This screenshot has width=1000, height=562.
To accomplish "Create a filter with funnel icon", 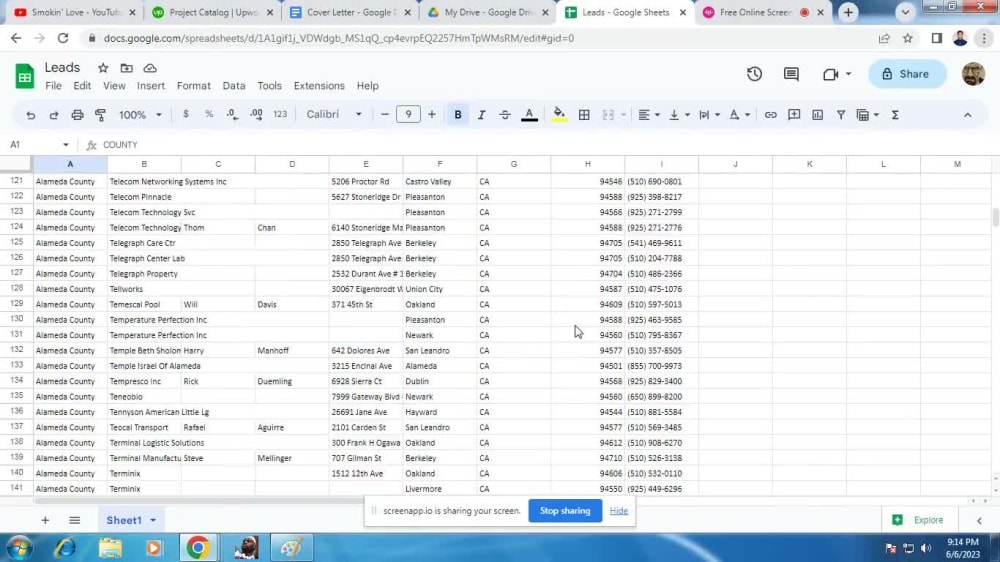I will pyautogui.click(x=841, y=115).
